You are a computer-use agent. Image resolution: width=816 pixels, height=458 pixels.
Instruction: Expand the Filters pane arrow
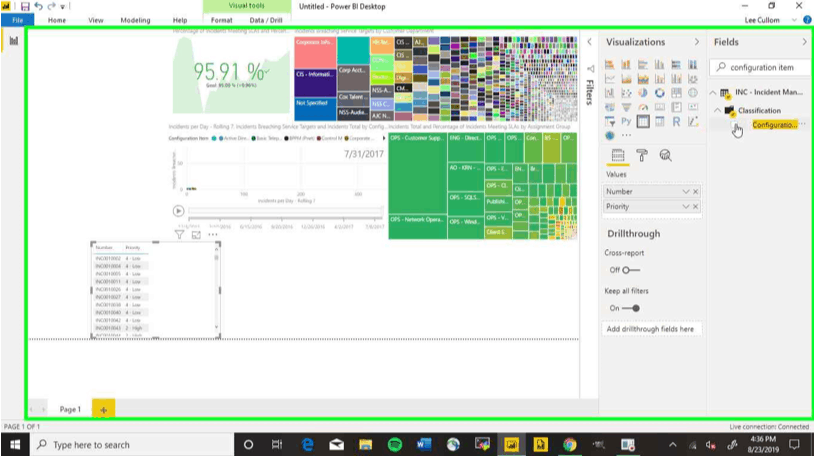[589, 42]
